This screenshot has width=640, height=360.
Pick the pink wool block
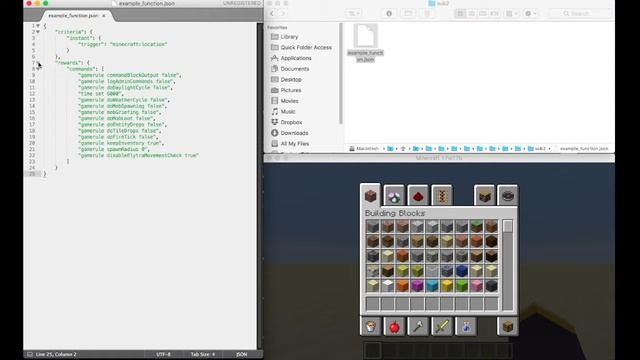[x=476, y=285]
